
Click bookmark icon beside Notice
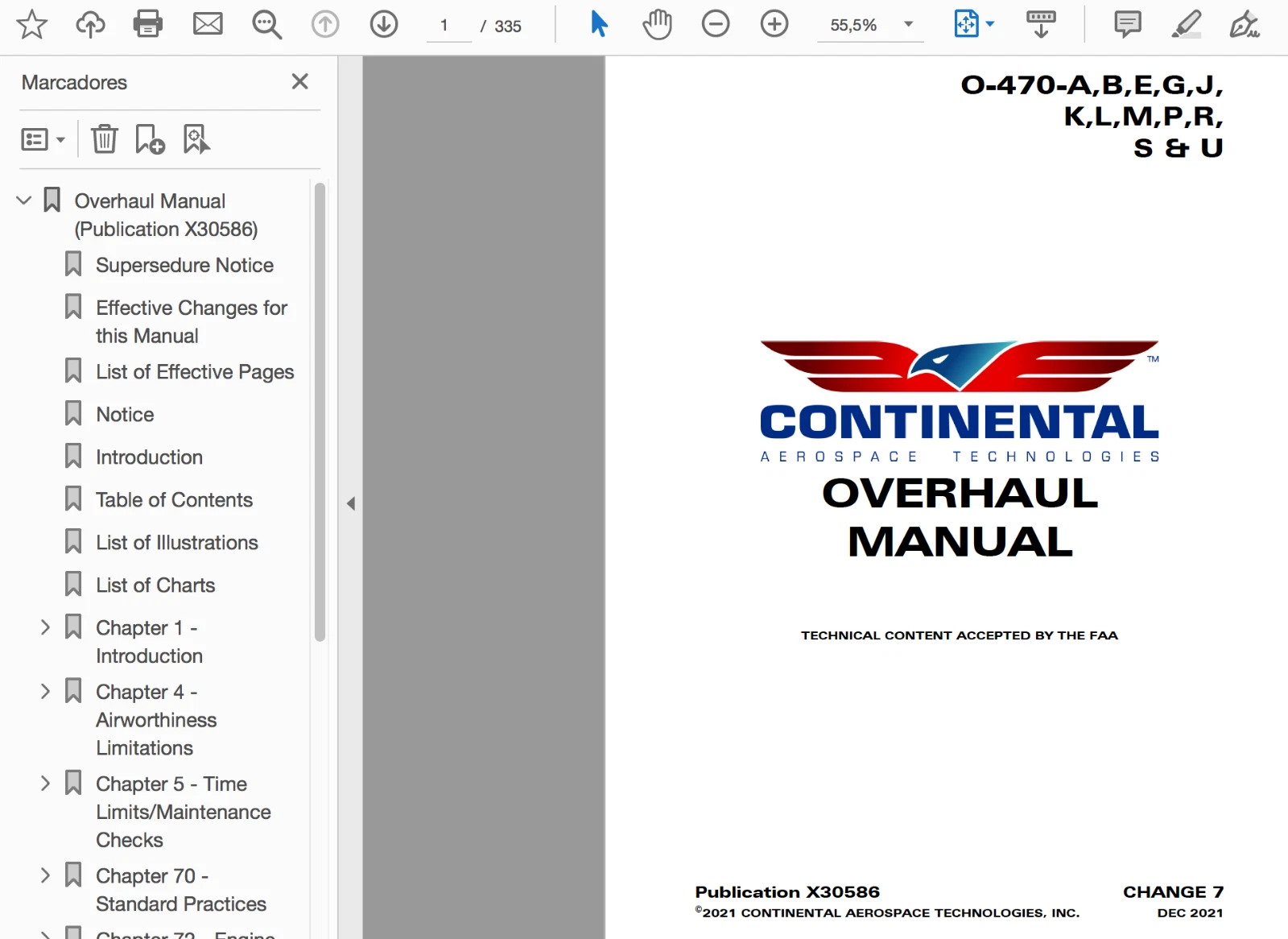(x=73, y=413)
